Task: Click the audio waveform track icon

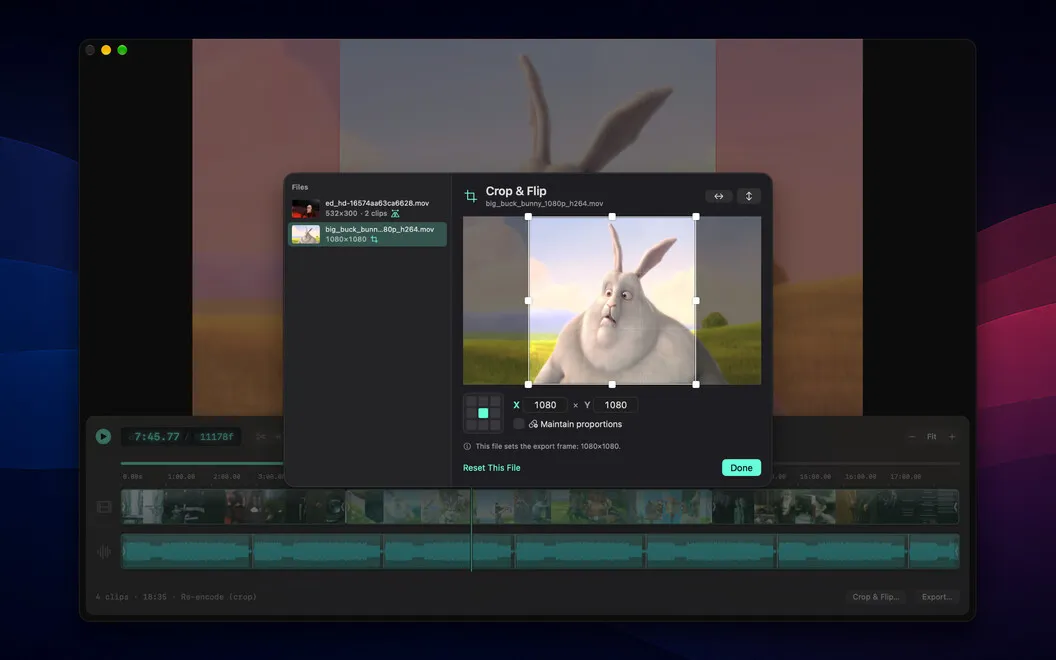Action: pyautogui.click(x=104, y=552)
